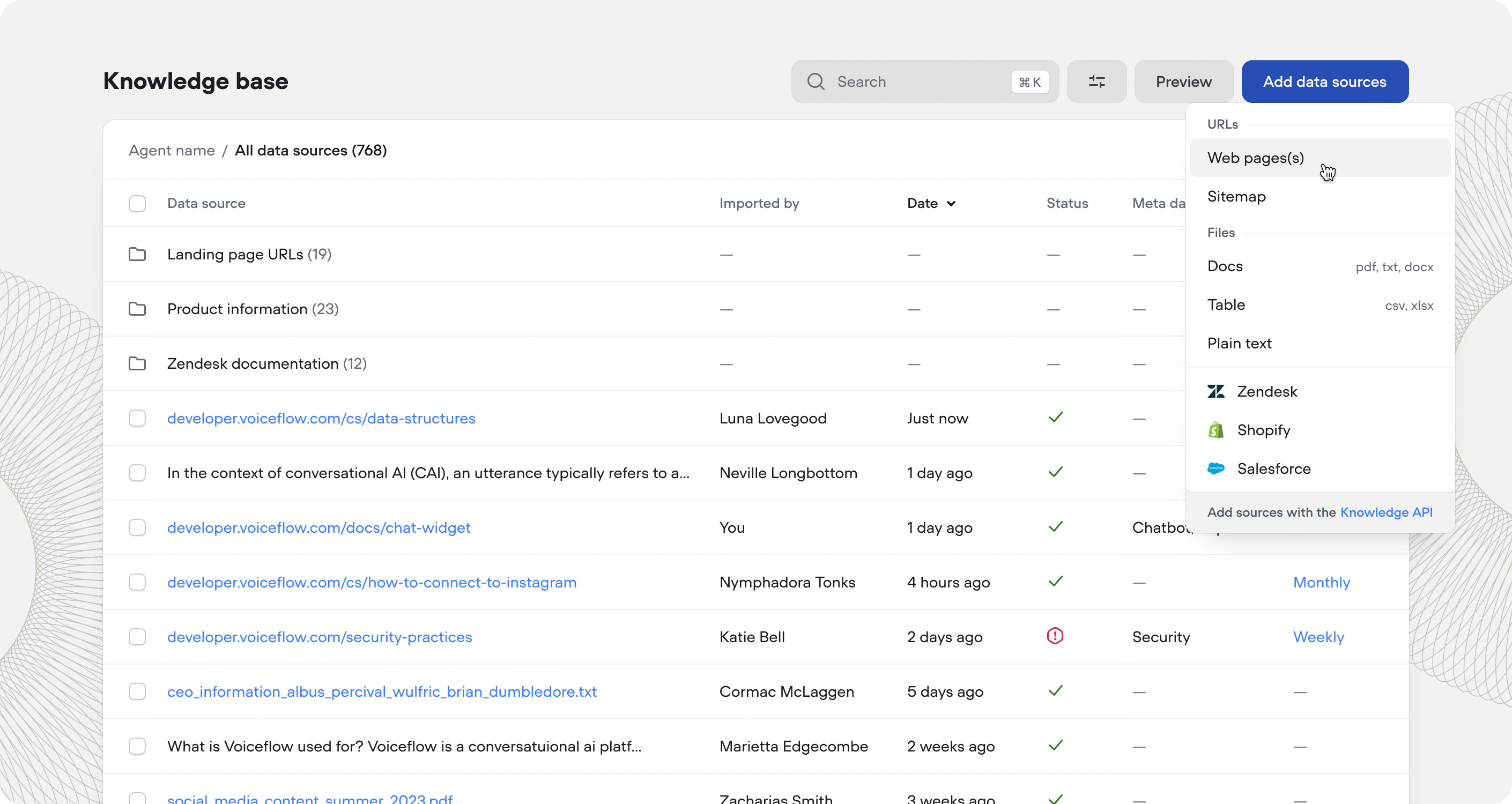The image size is (1512, 804).
Task: Click the Preview button
Action: 1183,81
